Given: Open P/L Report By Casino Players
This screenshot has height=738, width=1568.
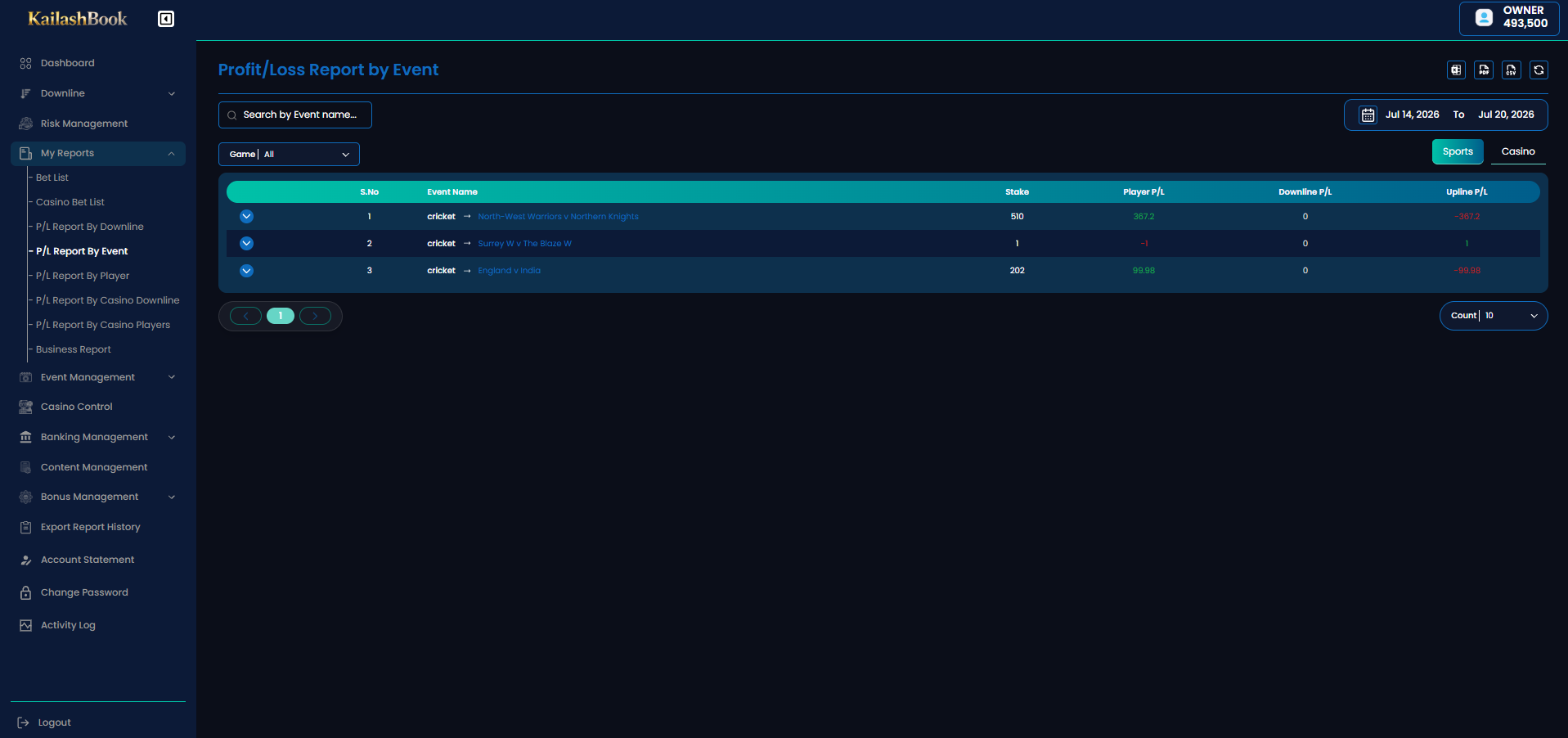Looking at the screenshot, I should pos(103,325).
